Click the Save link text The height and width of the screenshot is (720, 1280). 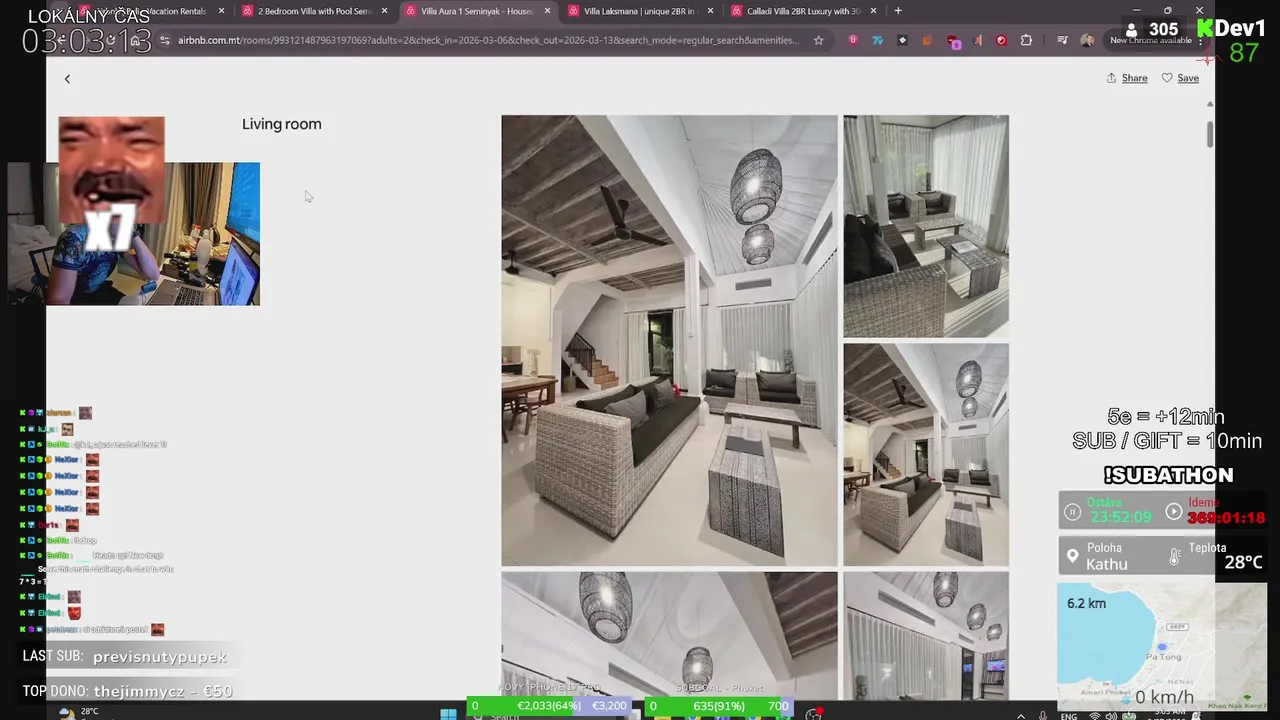[1188, 78]
